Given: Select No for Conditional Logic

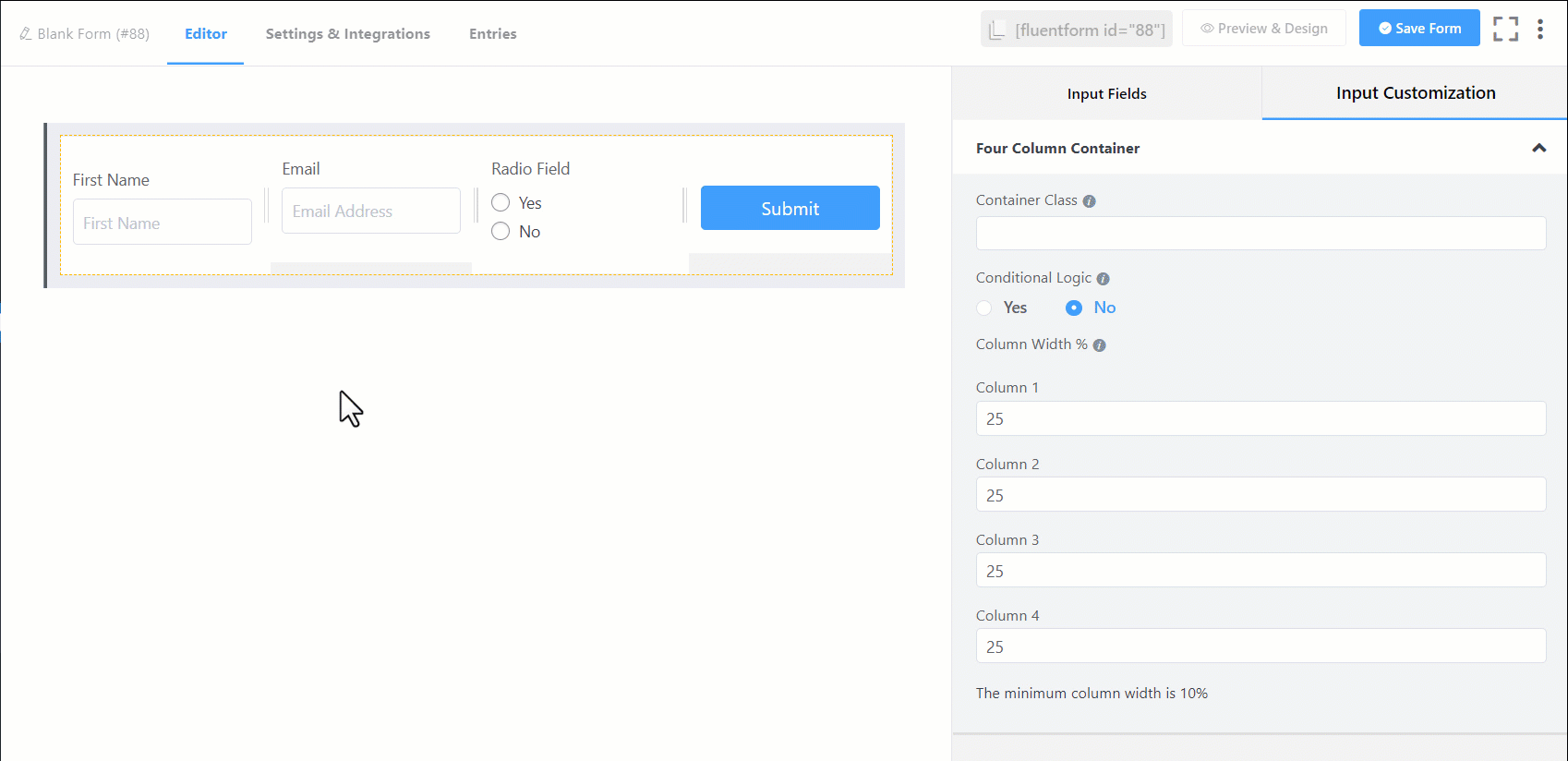Looking at the screenshot, I should coord(1074,308).
